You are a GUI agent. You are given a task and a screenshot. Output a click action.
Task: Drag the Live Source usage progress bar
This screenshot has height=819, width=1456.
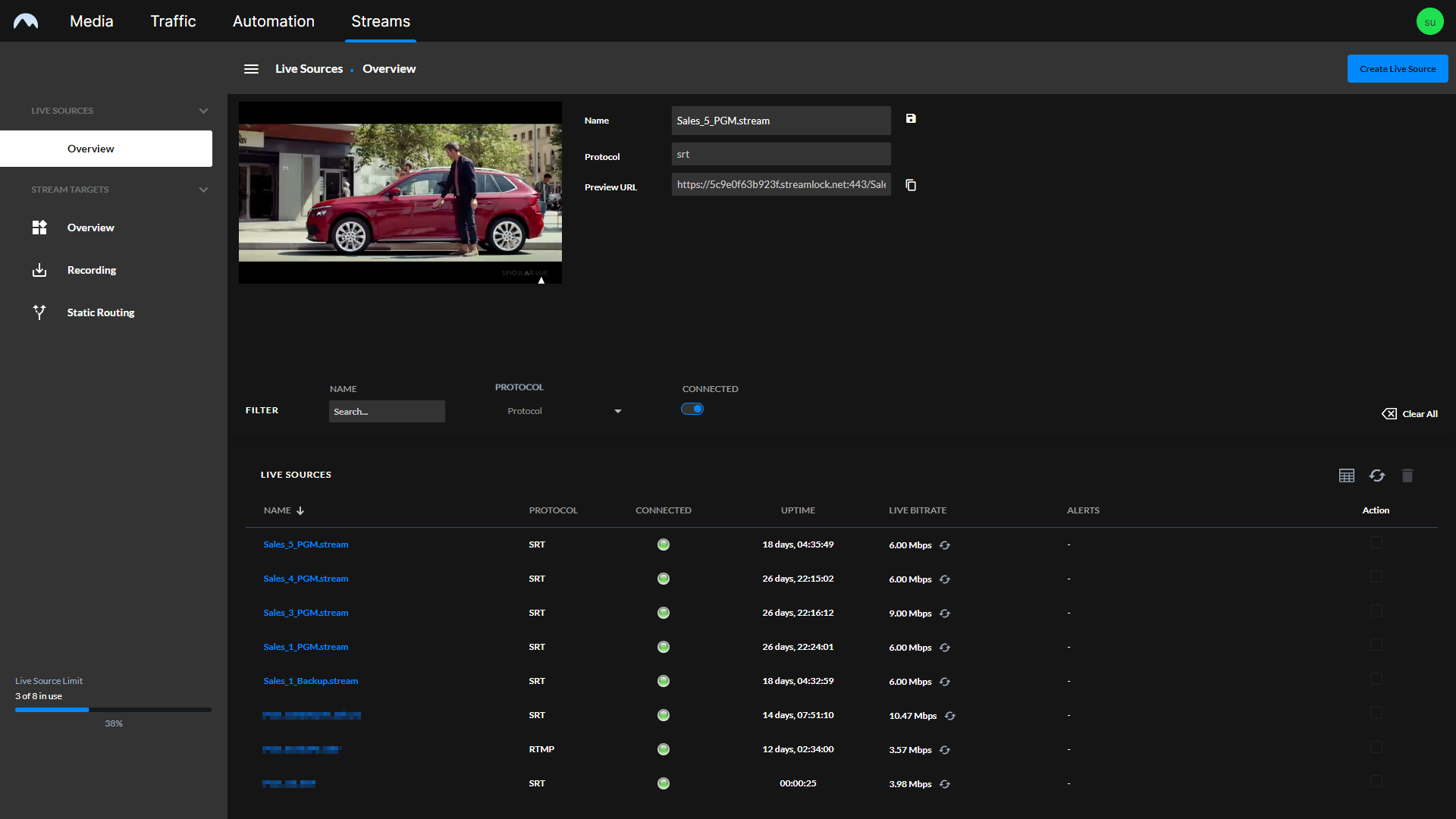[113, 710]
